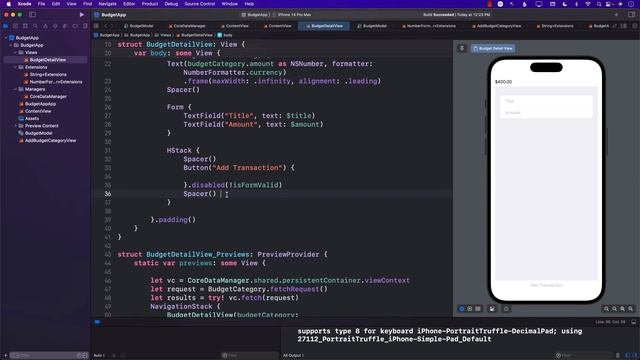
Task: Select BudgetDetailView in the navigator
Action: pyautogui.click(x=47, y=60)
